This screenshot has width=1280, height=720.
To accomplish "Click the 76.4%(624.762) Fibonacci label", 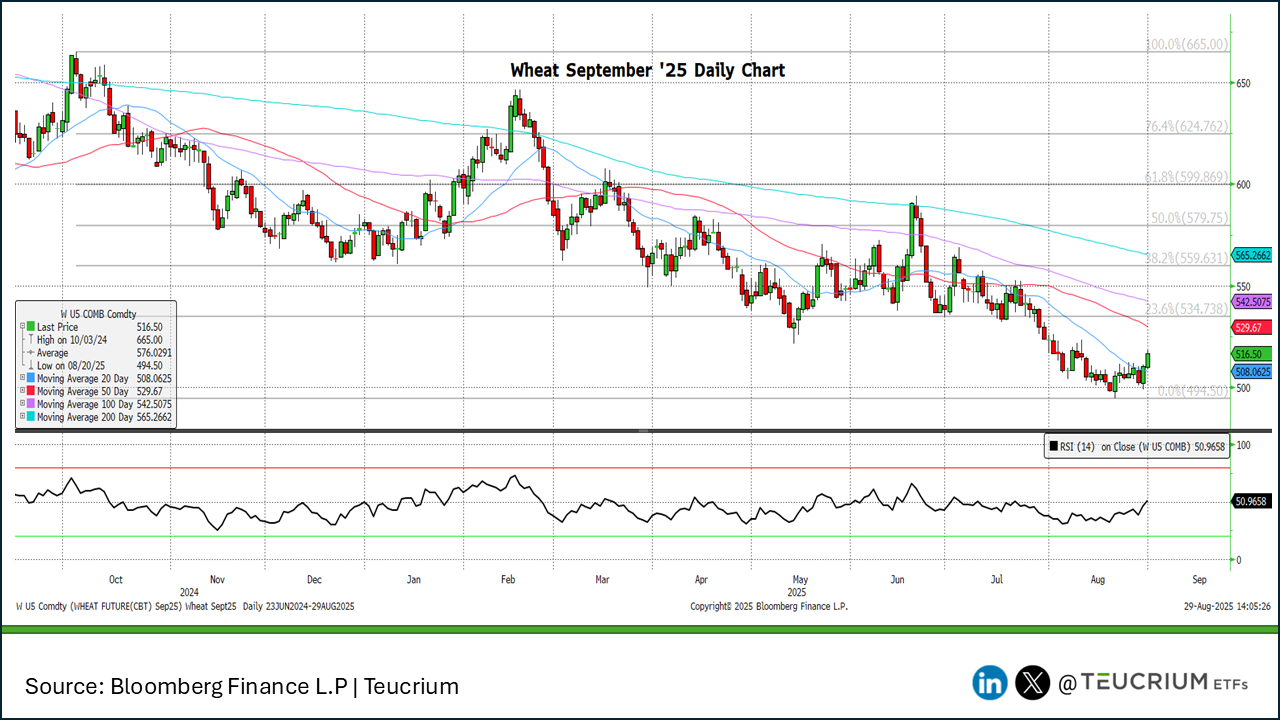I will [x=1186, y=127].
